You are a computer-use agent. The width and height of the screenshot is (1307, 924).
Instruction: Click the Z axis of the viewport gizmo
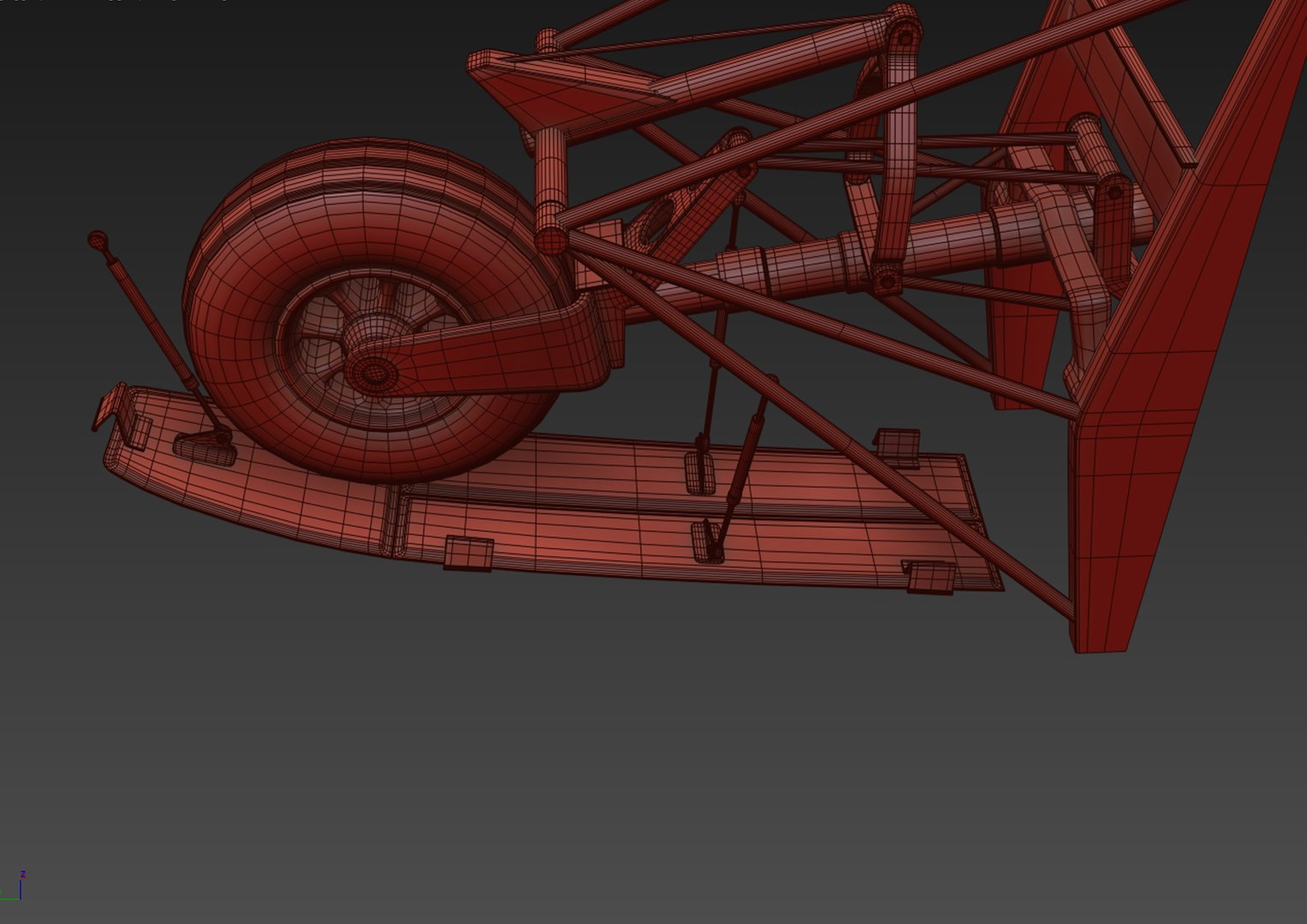(21, 885)
